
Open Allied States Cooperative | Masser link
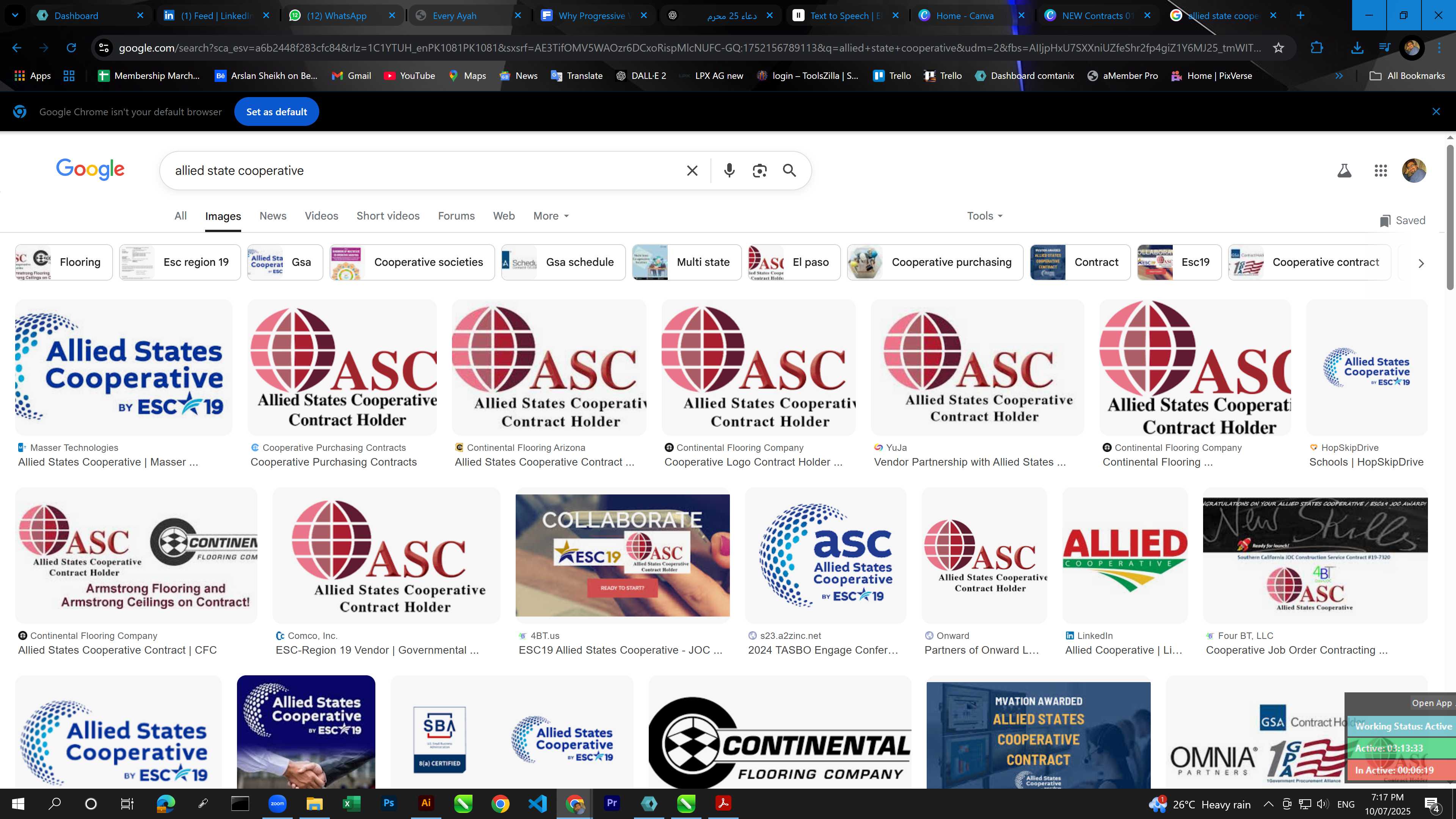tap(108, 462)
